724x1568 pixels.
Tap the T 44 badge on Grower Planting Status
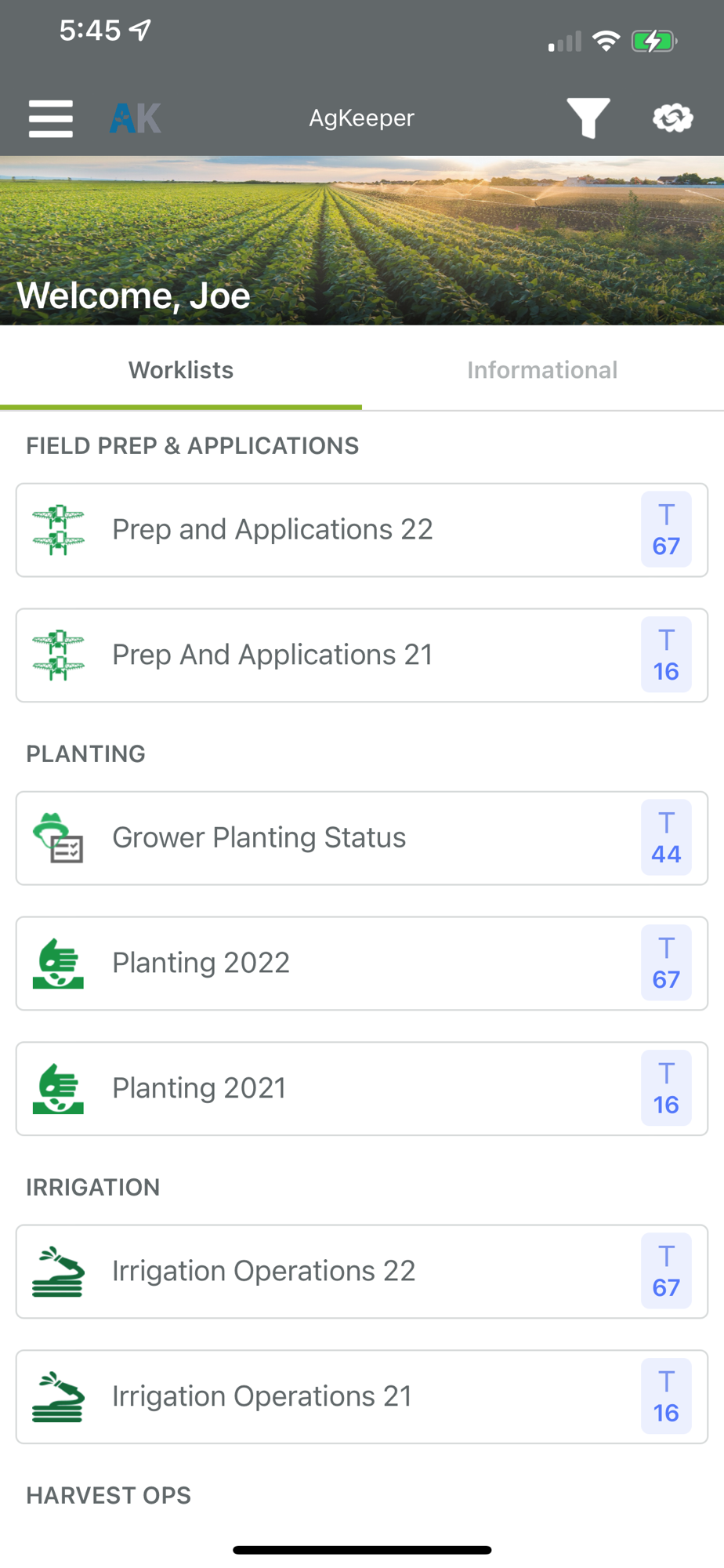coord(666,838)
